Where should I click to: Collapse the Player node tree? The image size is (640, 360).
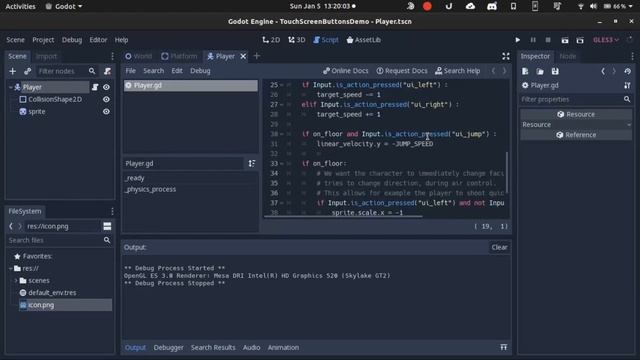(x=11, y=87)
